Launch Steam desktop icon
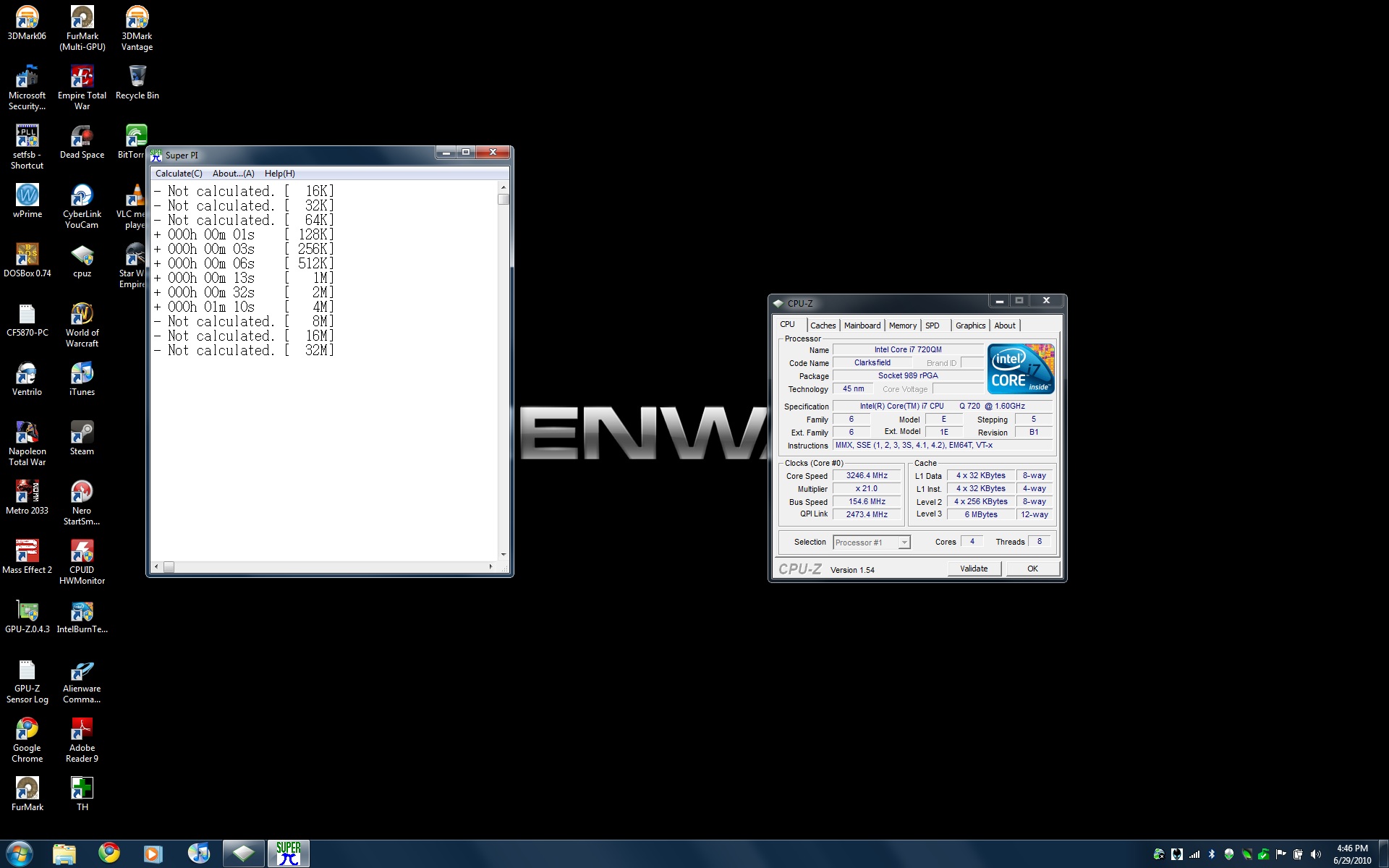Screen dimensions: 1389x868 pos(82,438)
